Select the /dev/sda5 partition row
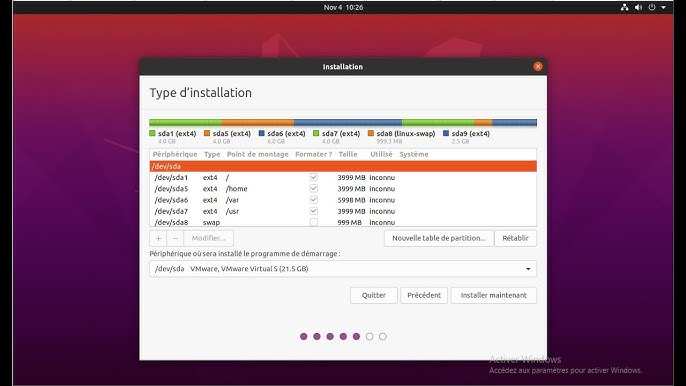The height and width of the screenshot is (386, 686). 343,189
